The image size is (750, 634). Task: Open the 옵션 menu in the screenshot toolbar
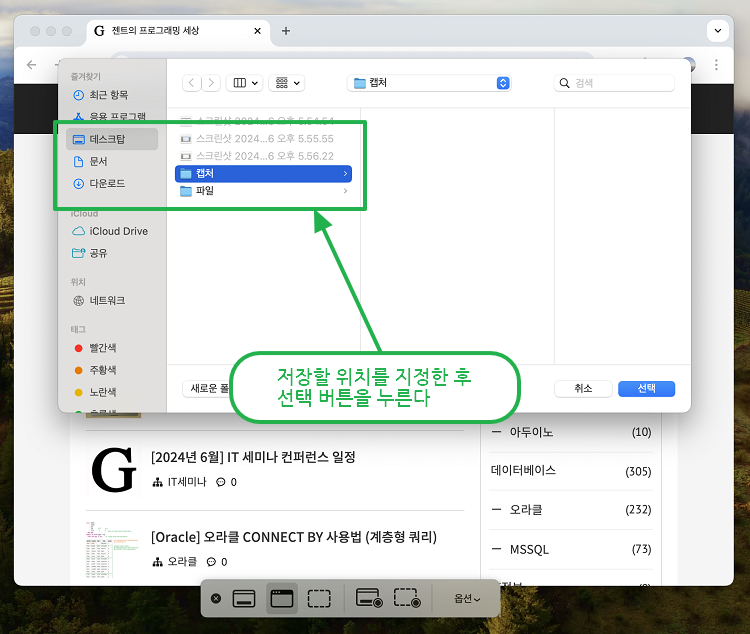click(467, 598)
